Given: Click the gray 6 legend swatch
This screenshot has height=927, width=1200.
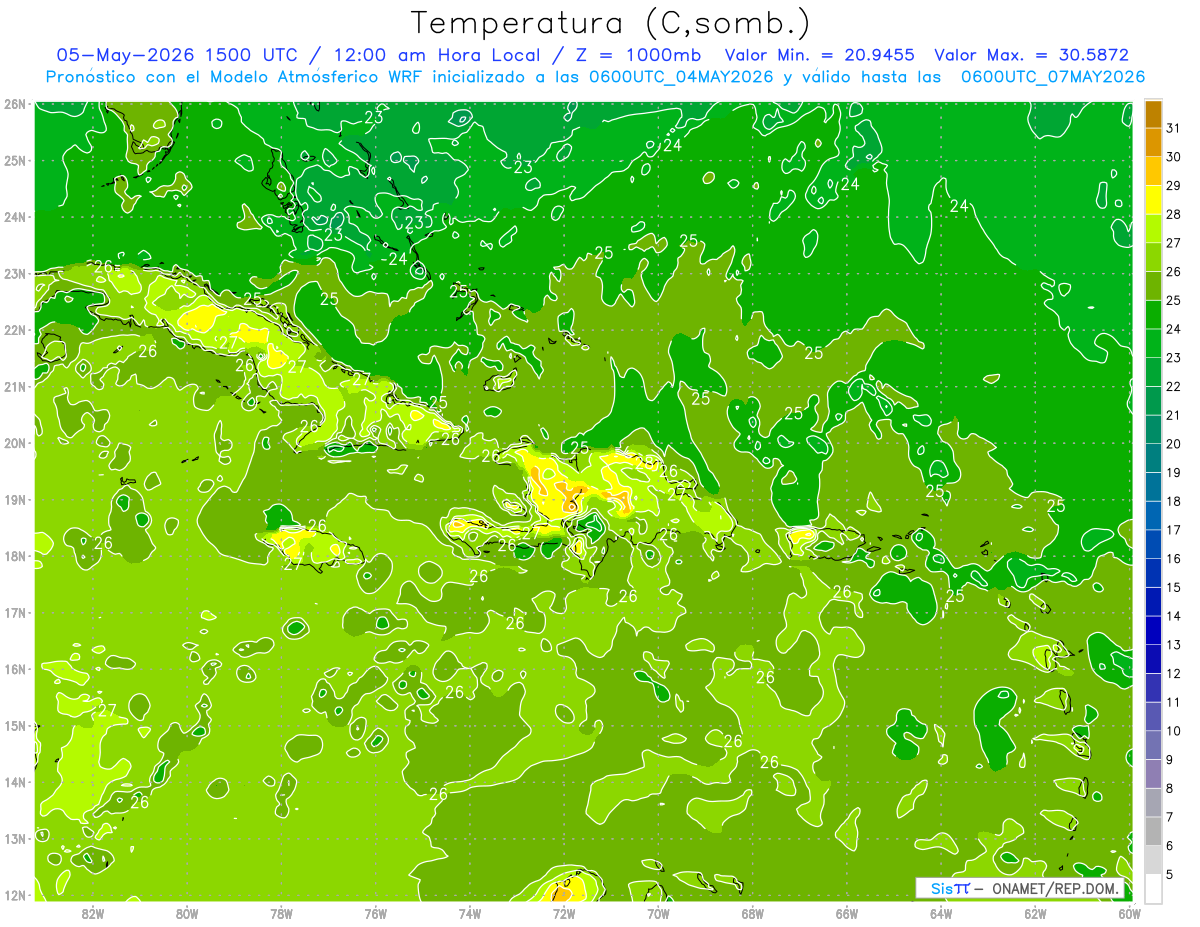Looking at the screenshot, I should click(x=1153, y=831).
